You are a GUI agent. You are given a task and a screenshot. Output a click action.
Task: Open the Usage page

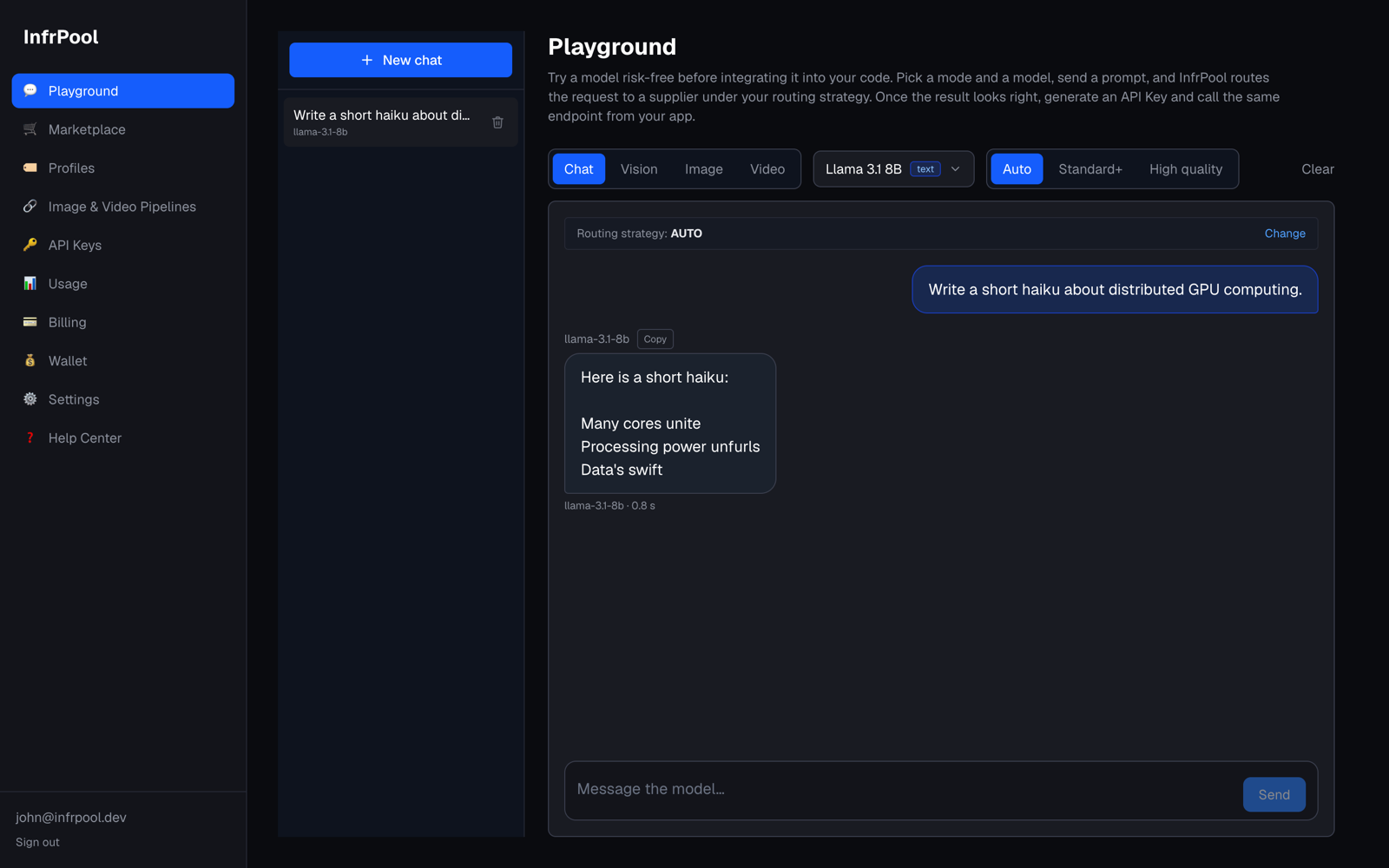(x=122, y=284)
